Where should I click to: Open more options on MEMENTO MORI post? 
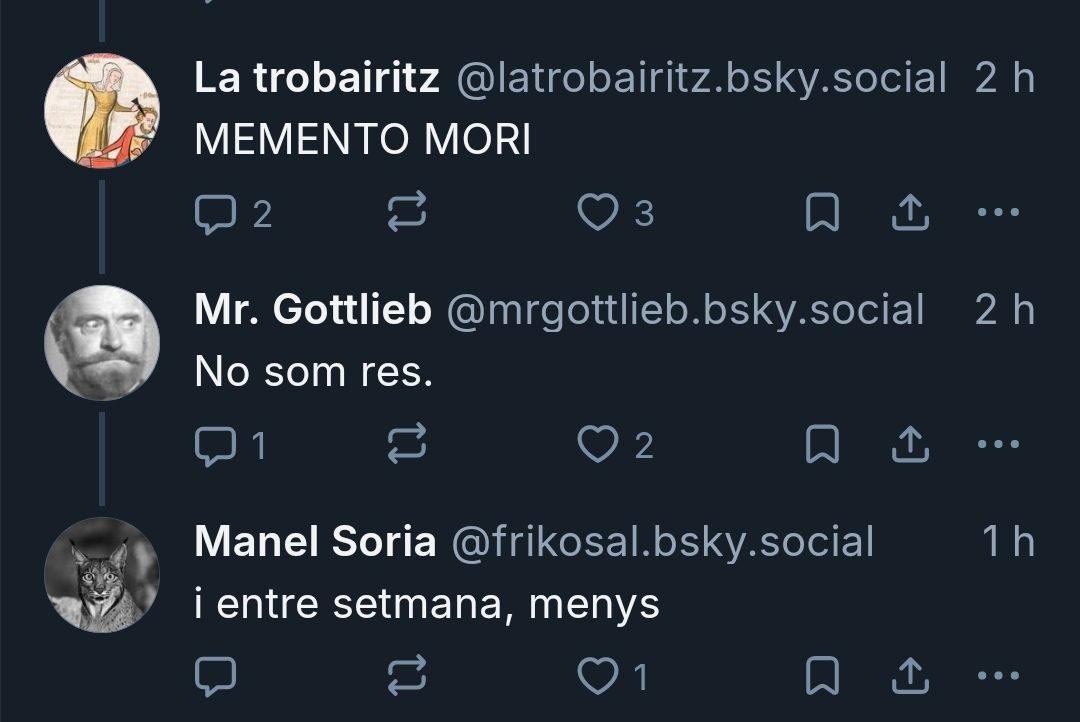coord(997,213)
